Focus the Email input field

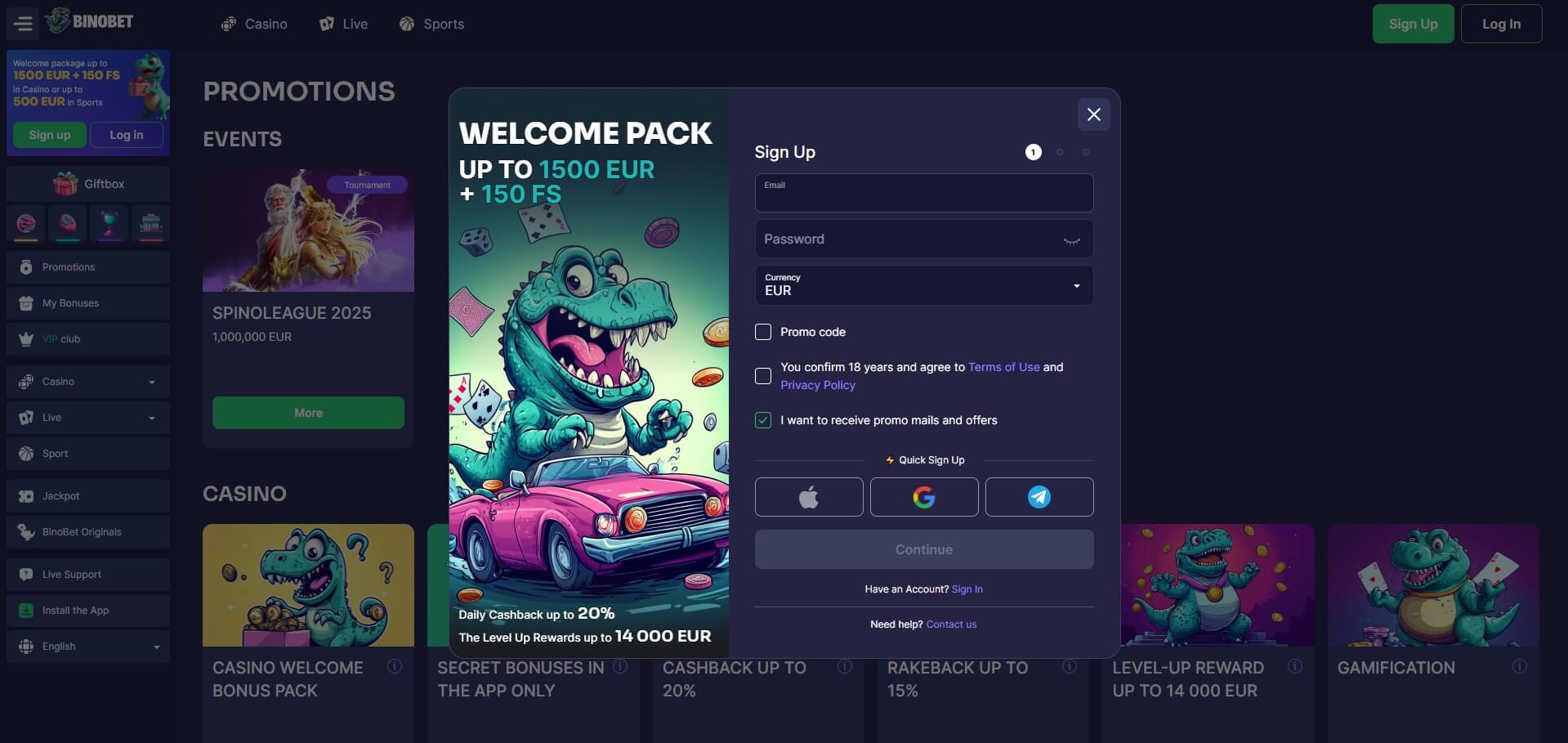click(x=924, y=193)
